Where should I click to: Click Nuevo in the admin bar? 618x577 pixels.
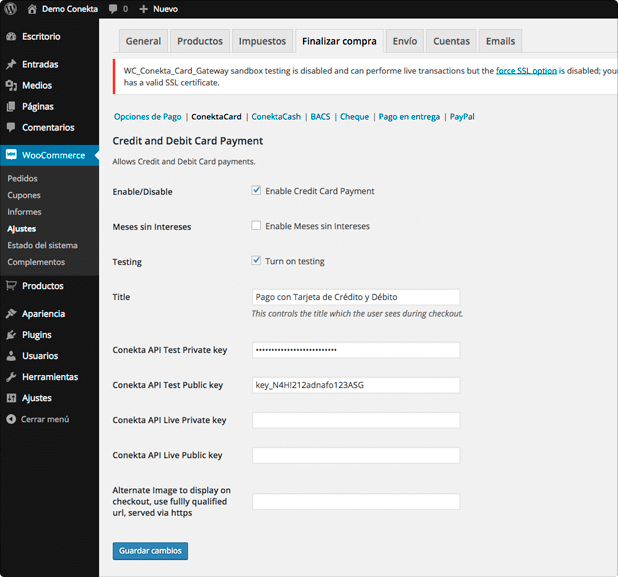pos(165,9)
